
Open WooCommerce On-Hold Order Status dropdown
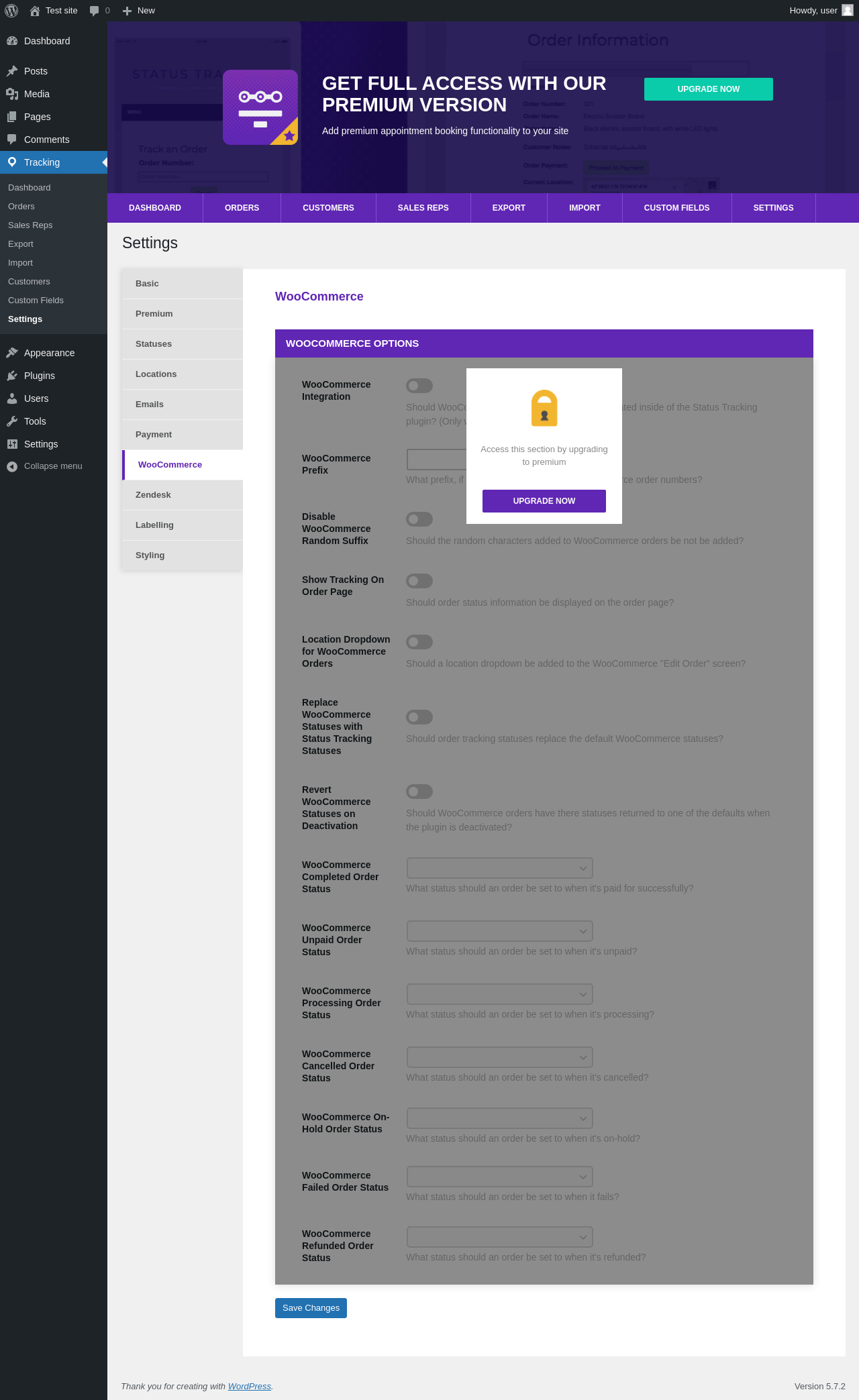point(500,1118)
